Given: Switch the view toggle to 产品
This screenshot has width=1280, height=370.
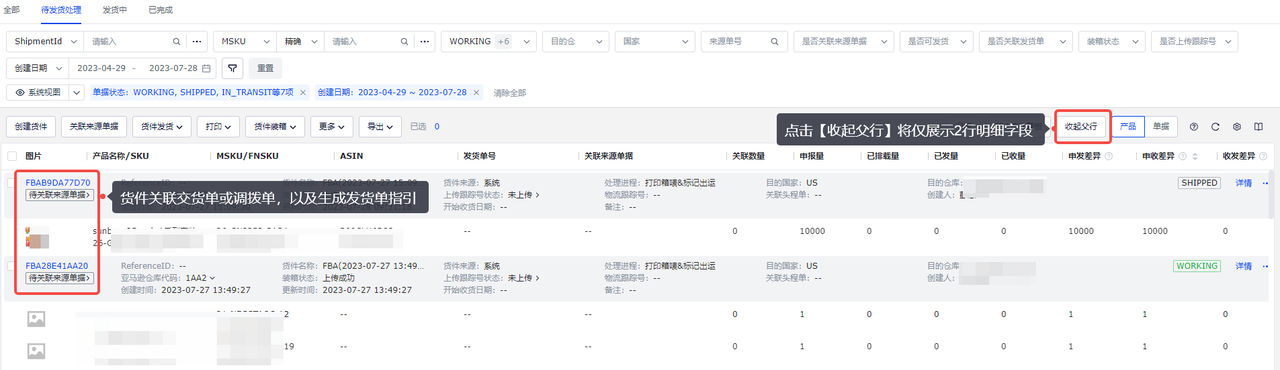Looking at the screenshot, I should (1127, 127).
